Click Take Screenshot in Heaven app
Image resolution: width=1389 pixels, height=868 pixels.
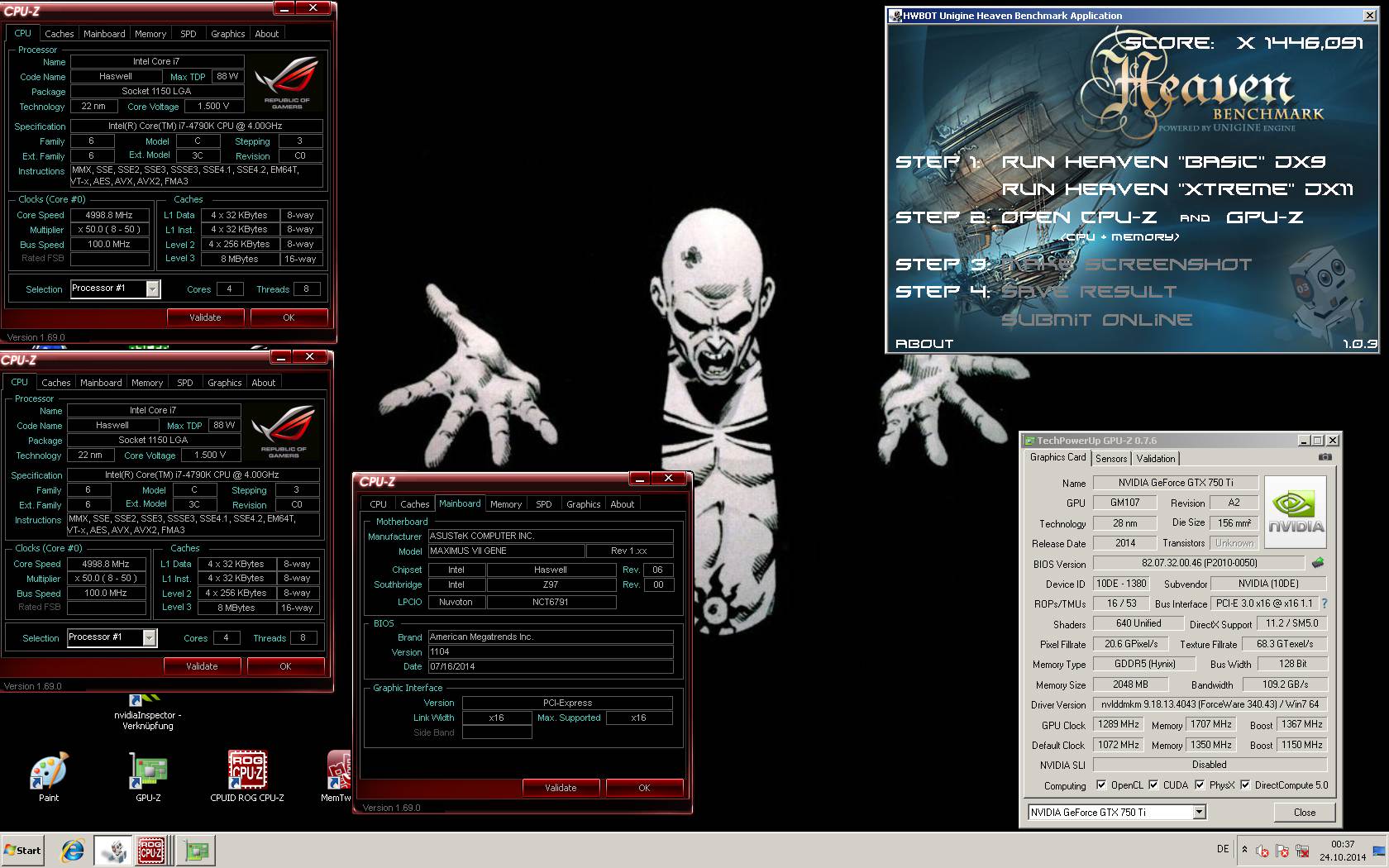click(1127, 265)
